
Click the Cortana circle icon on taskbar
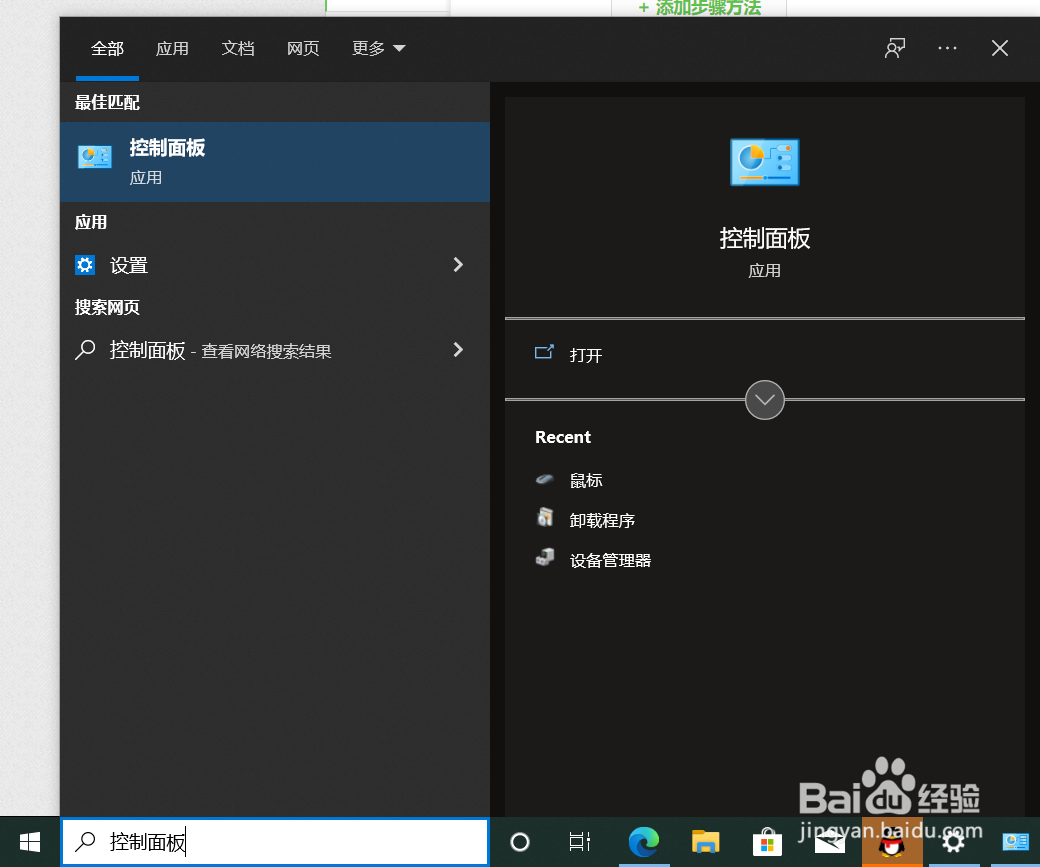pos(520,842)
